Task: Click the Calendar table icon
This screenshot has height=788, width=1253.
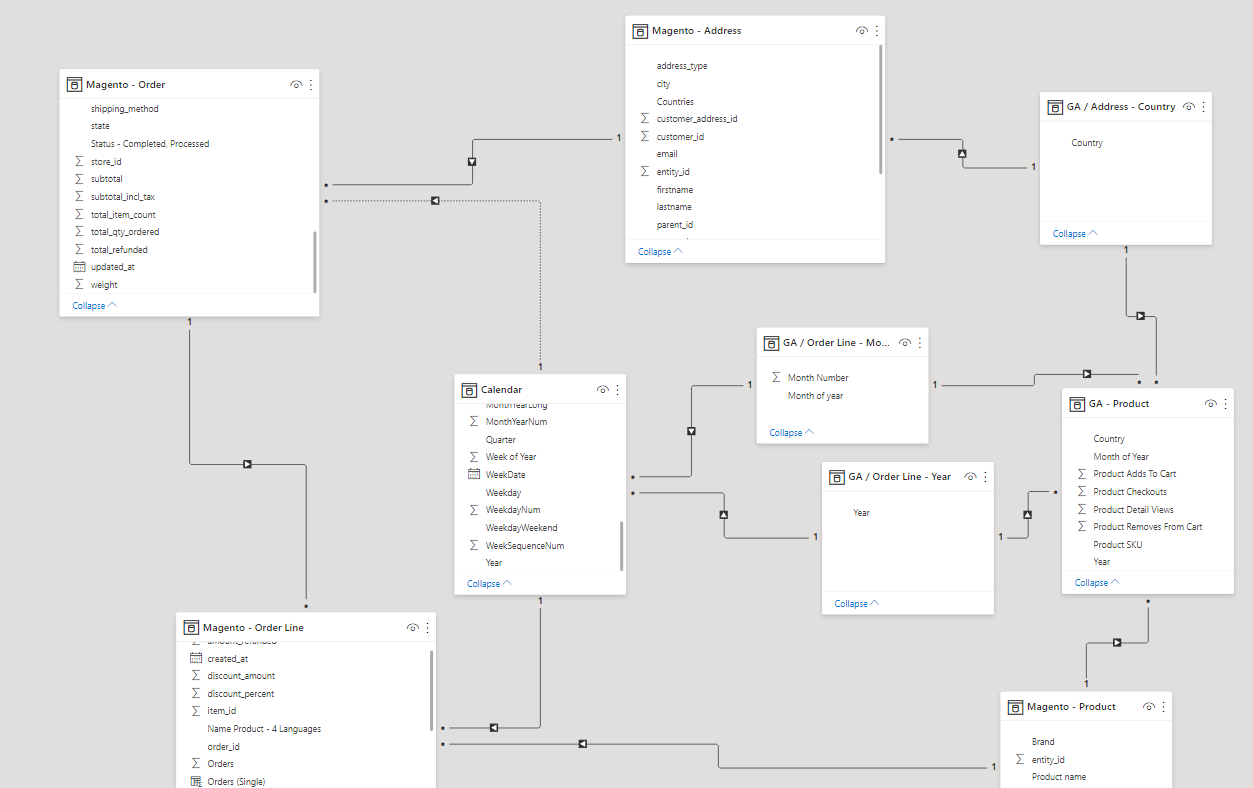Action: click(469, 390)
